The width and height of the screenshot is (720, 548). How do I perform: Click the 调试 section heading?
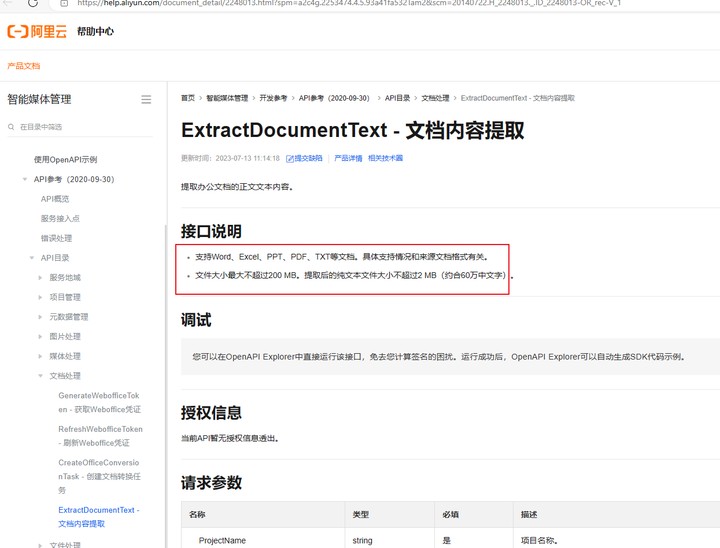click(196, 320)
